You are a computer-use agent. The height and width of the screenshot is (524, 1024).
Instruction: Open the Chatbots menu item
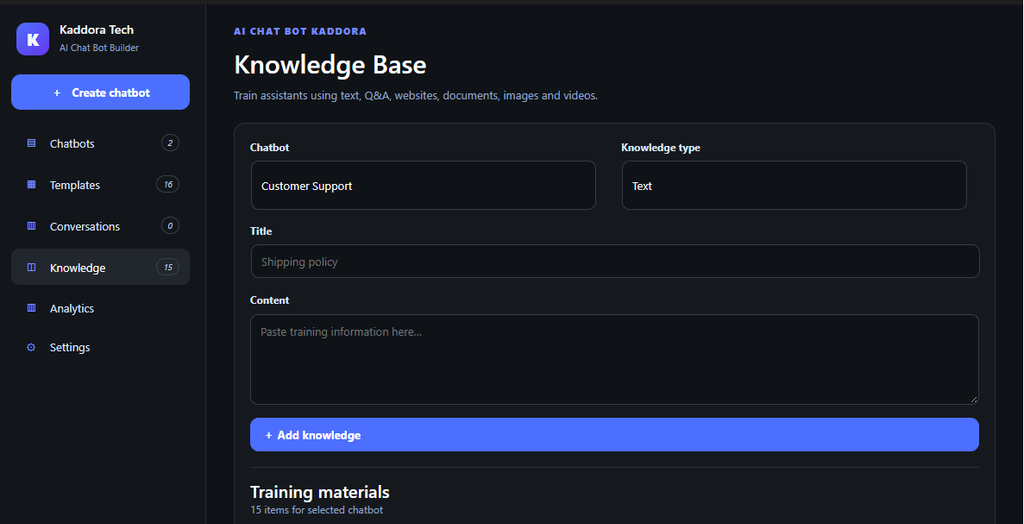pyautogui.click(x=101, y=143)
